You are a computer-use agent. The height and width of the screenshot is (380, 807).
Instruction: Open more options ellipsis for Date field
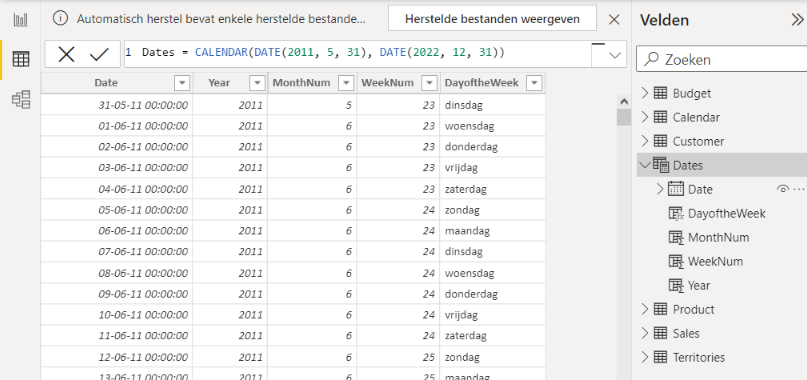tap(799, 189)
